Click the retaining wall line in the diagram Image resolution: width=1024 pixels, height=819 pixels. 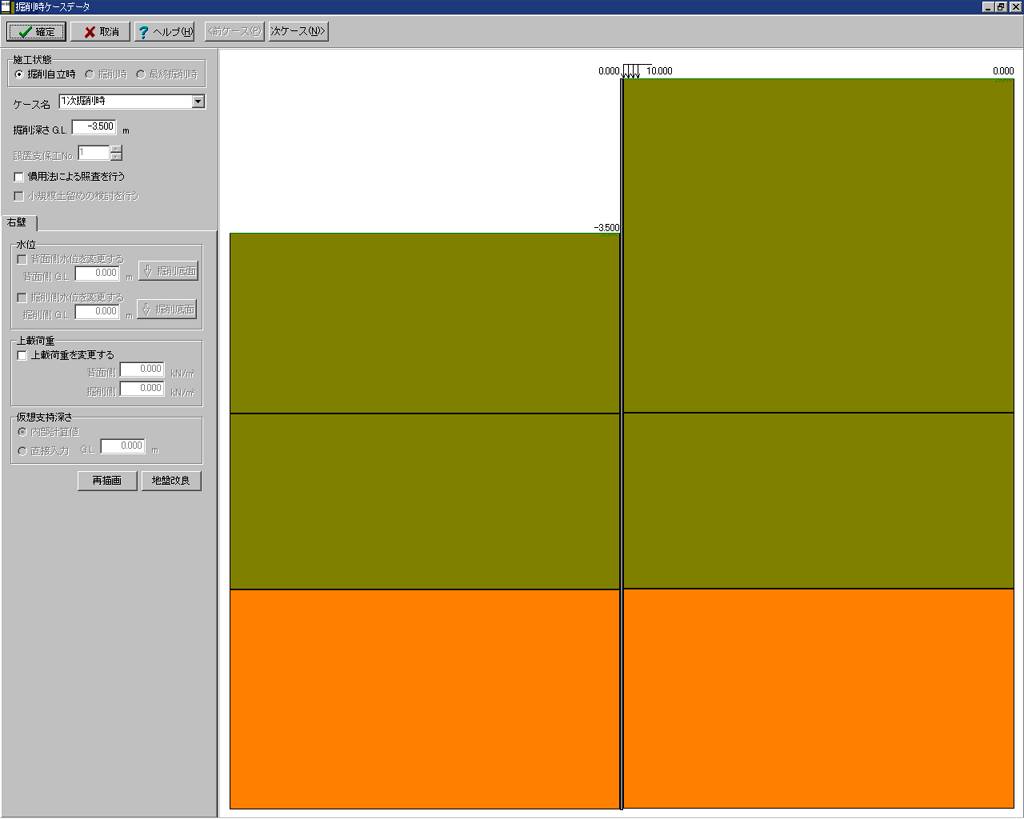pyautogui.click(x=622, y=450)
